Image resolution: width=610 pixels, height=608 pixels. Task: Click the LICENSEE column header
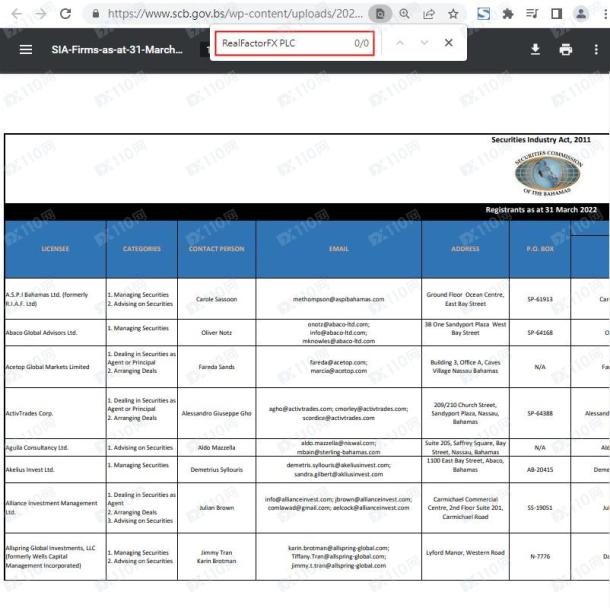point(55,249)
